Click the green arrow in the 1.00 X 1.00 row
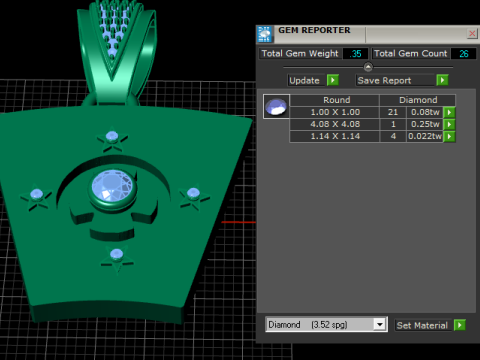 (449, 112)
